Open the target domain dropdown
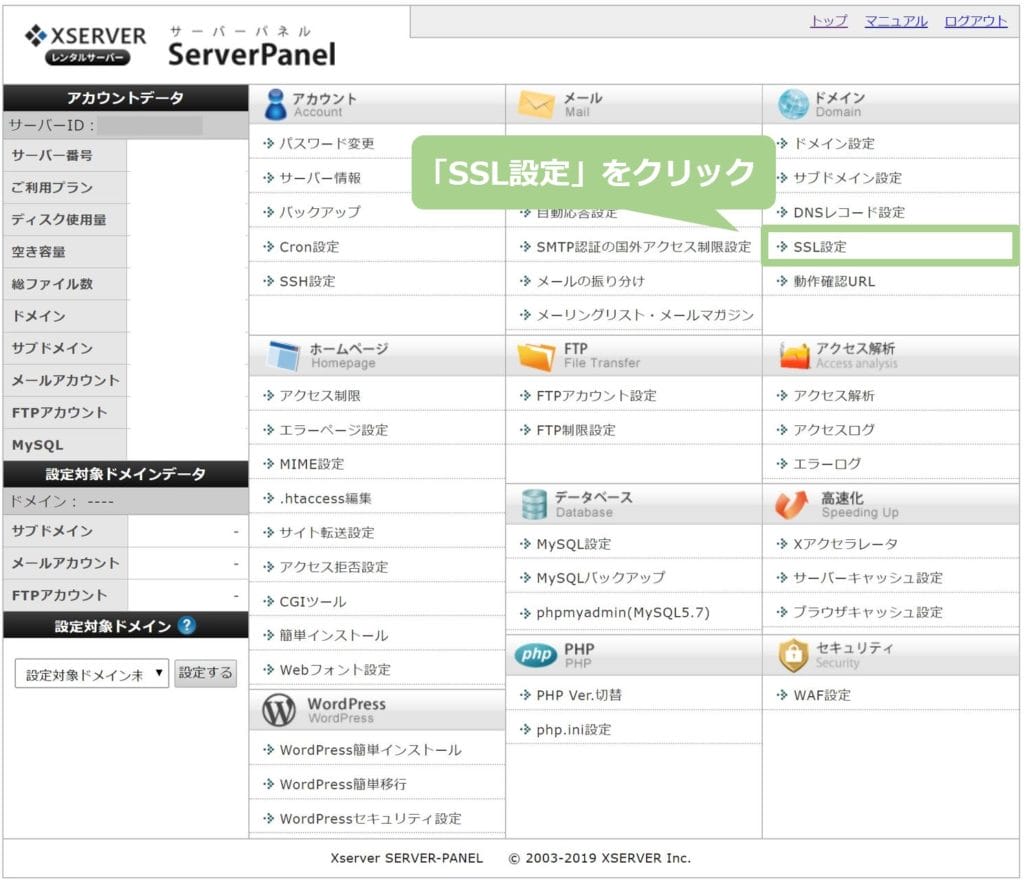This screenshot has width=1024, height=882. 92,674
